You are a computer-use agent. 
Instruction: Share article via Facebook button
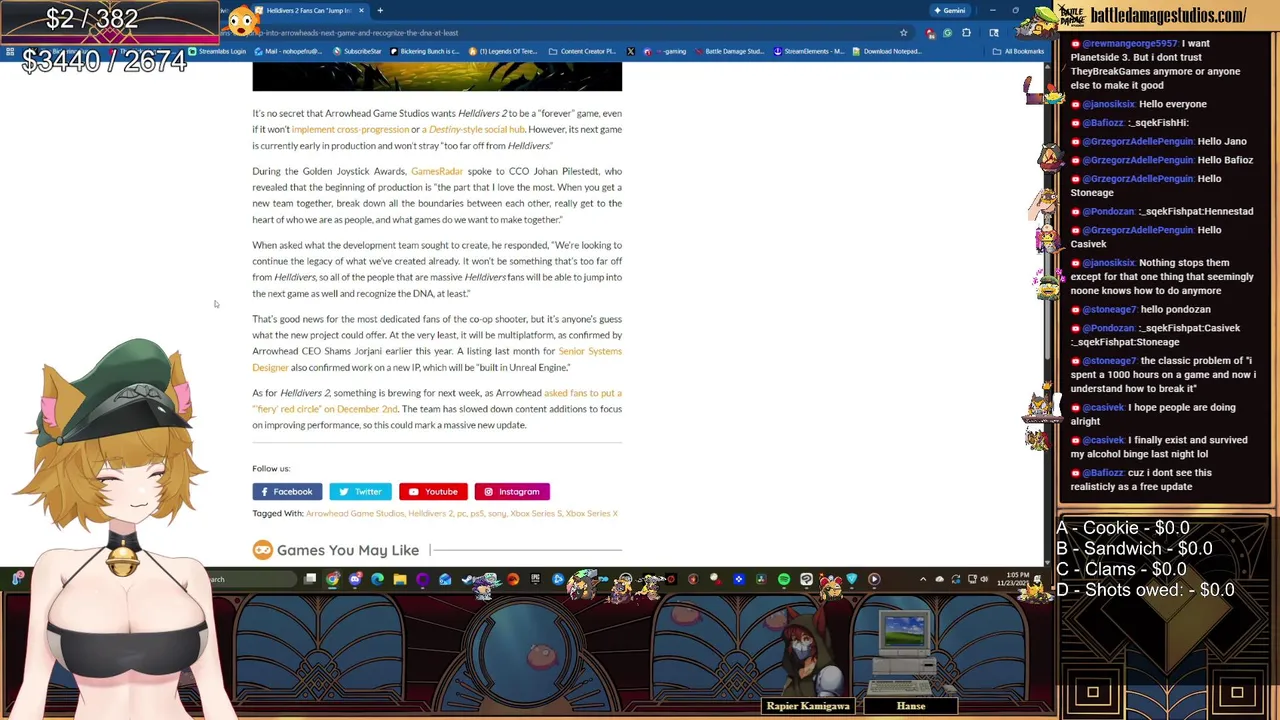click(x=287, y=491)
